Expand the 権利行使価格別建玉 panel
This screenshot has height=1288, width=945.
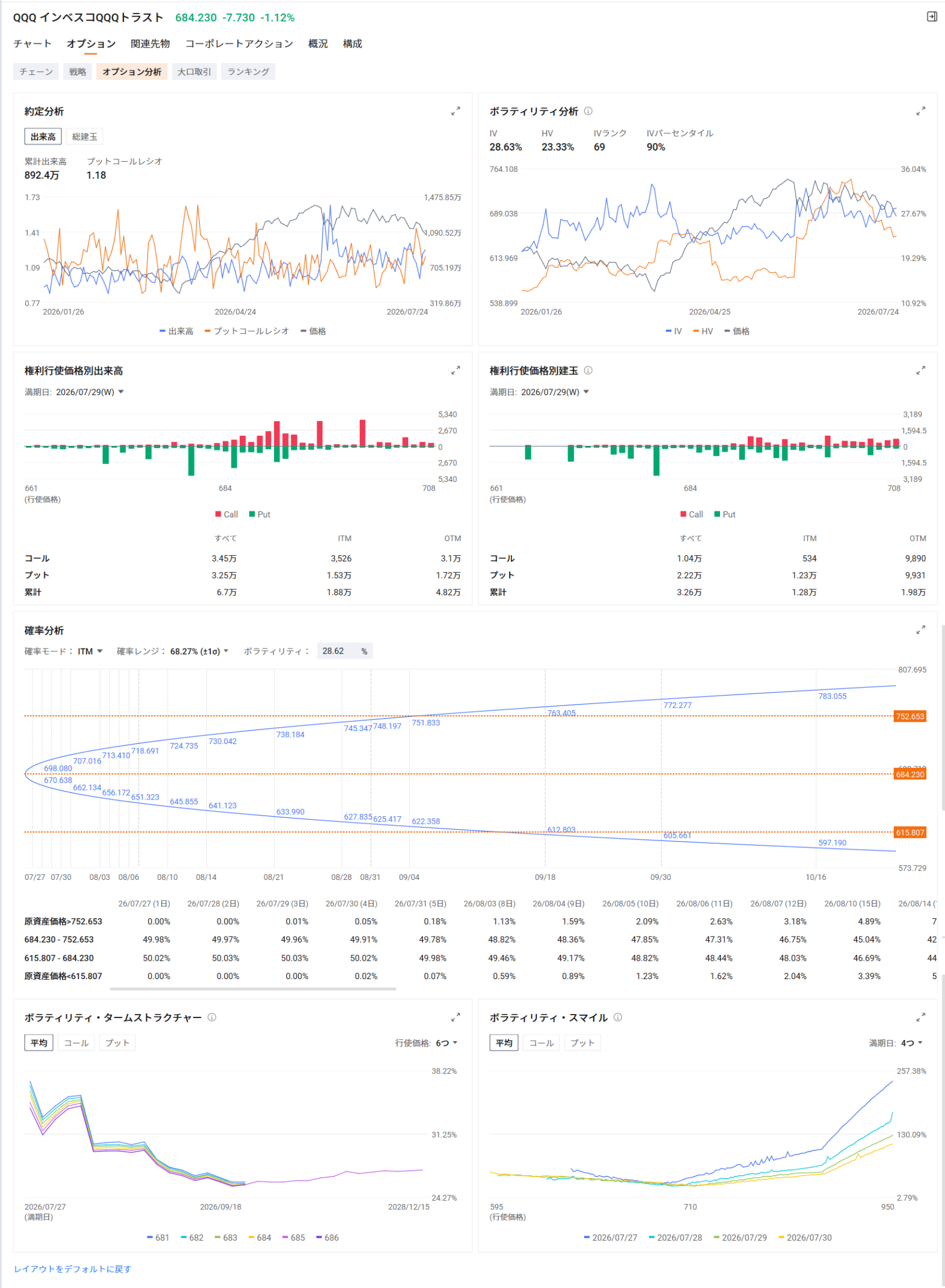(x=921, y=370)
